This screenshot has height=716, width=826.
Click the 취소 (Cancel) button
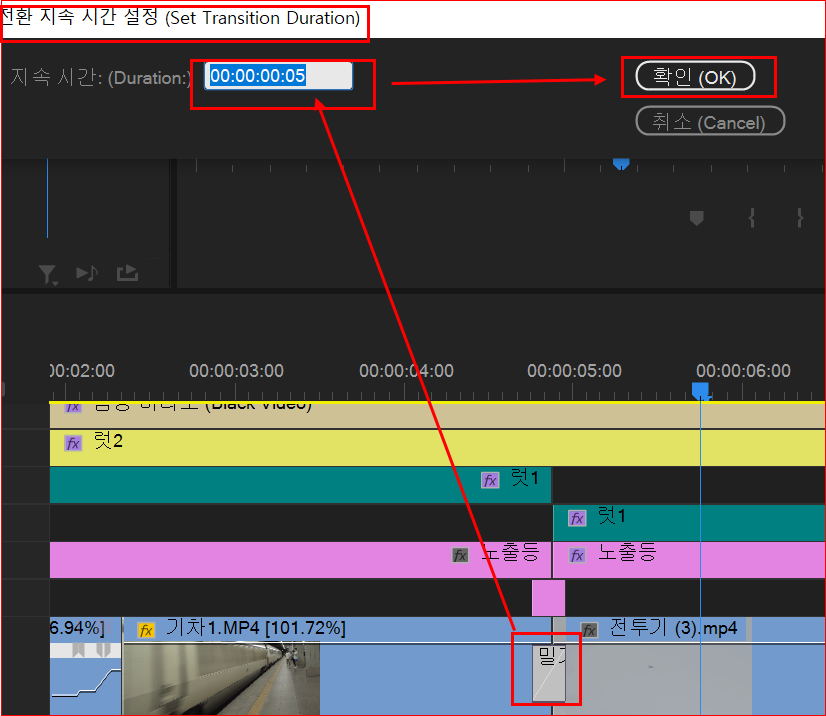pyautogui.click(x=710, y=122)
